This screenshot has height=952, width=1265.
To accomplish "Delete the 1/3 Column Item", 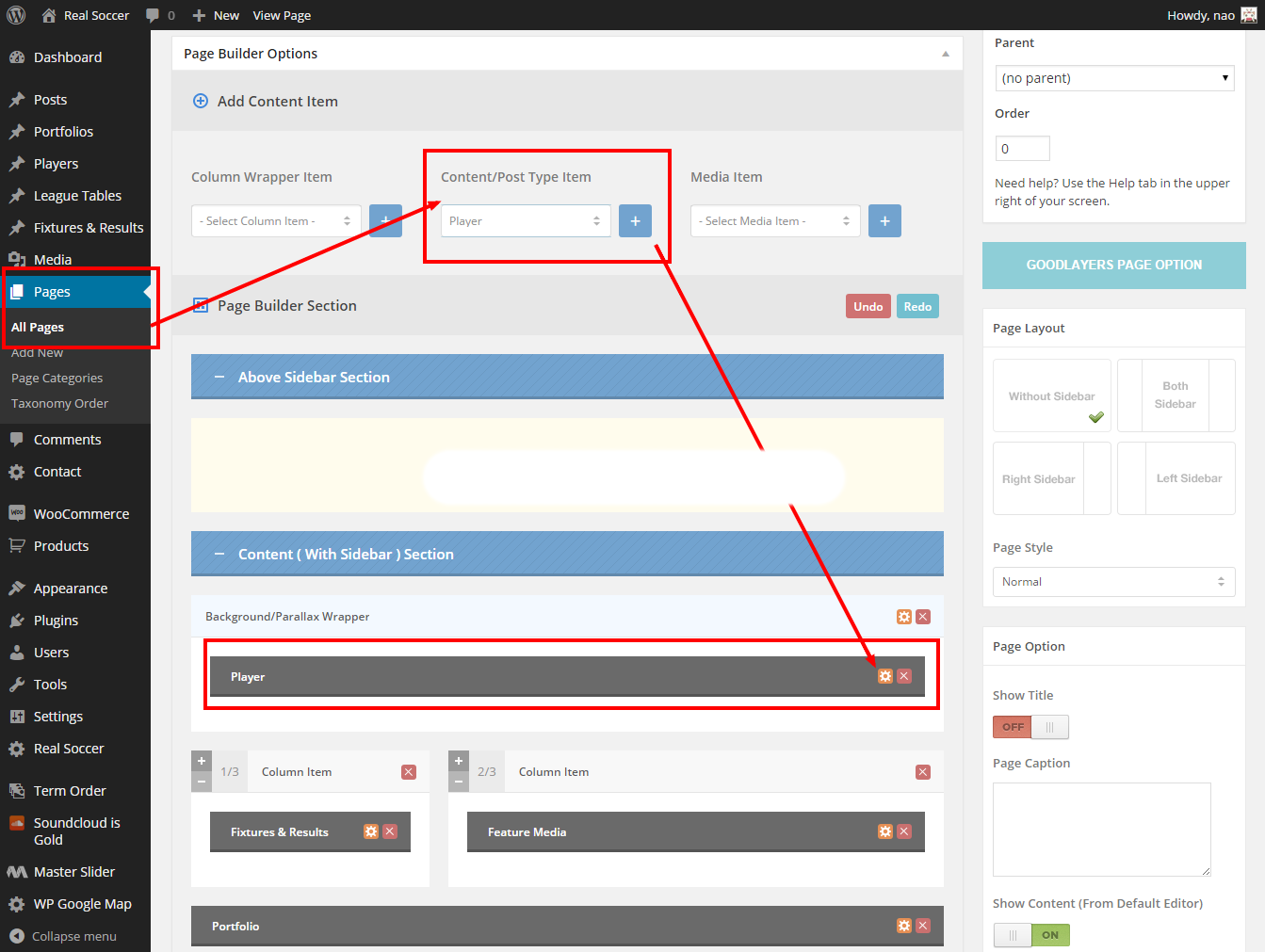I will click(x=409, y=772).
